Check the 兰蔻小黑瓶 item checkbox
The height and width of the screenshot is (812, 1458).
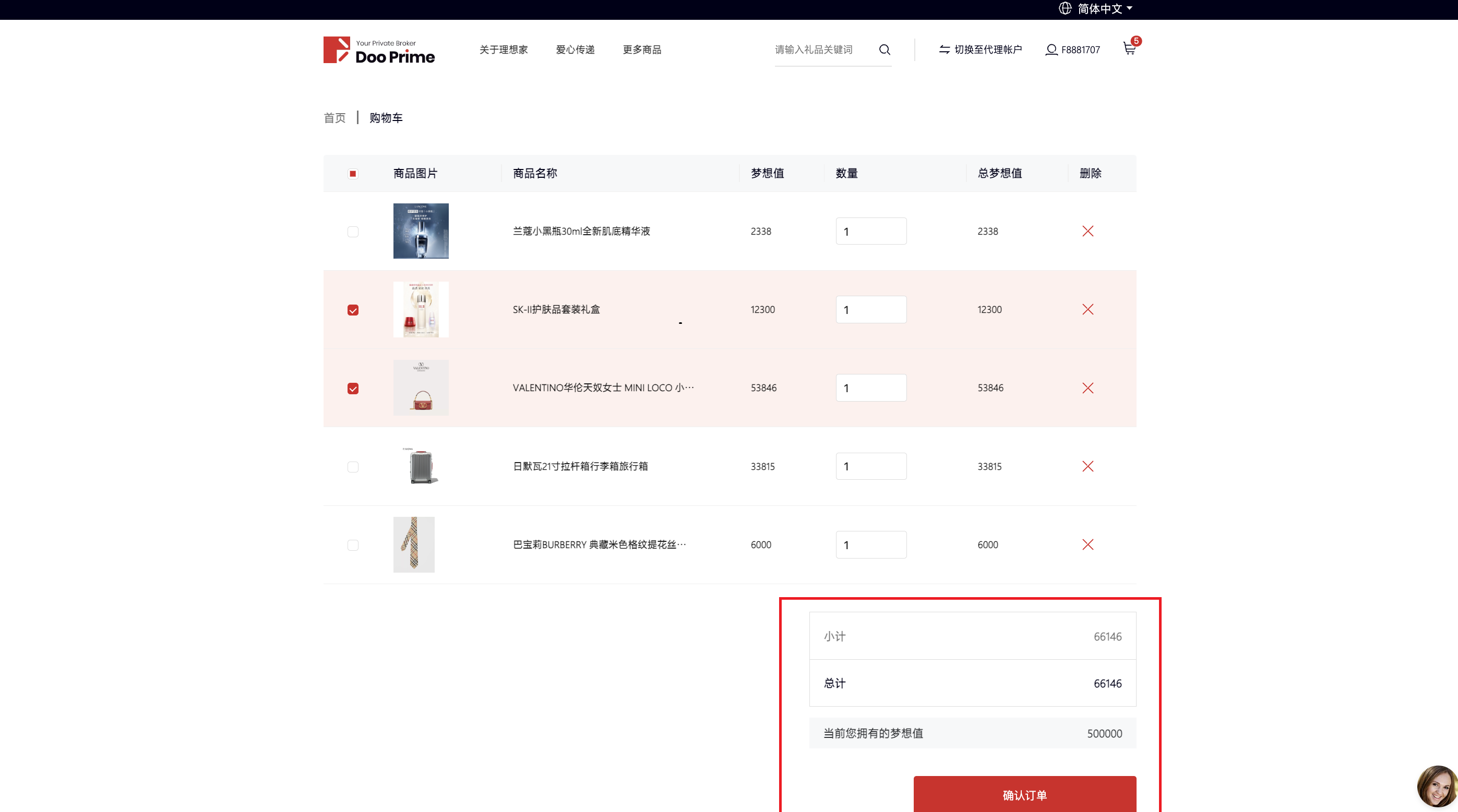353,232
